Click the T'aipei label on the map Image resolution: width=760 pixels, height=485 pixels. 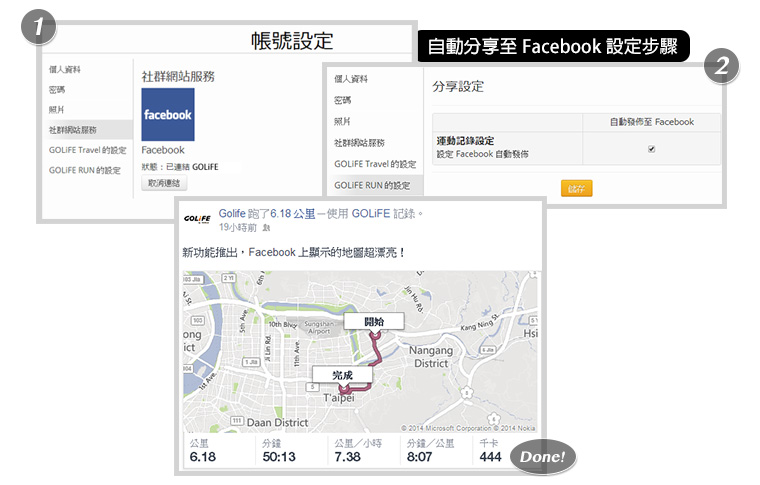pyautogui.click(x=339, y=398)
